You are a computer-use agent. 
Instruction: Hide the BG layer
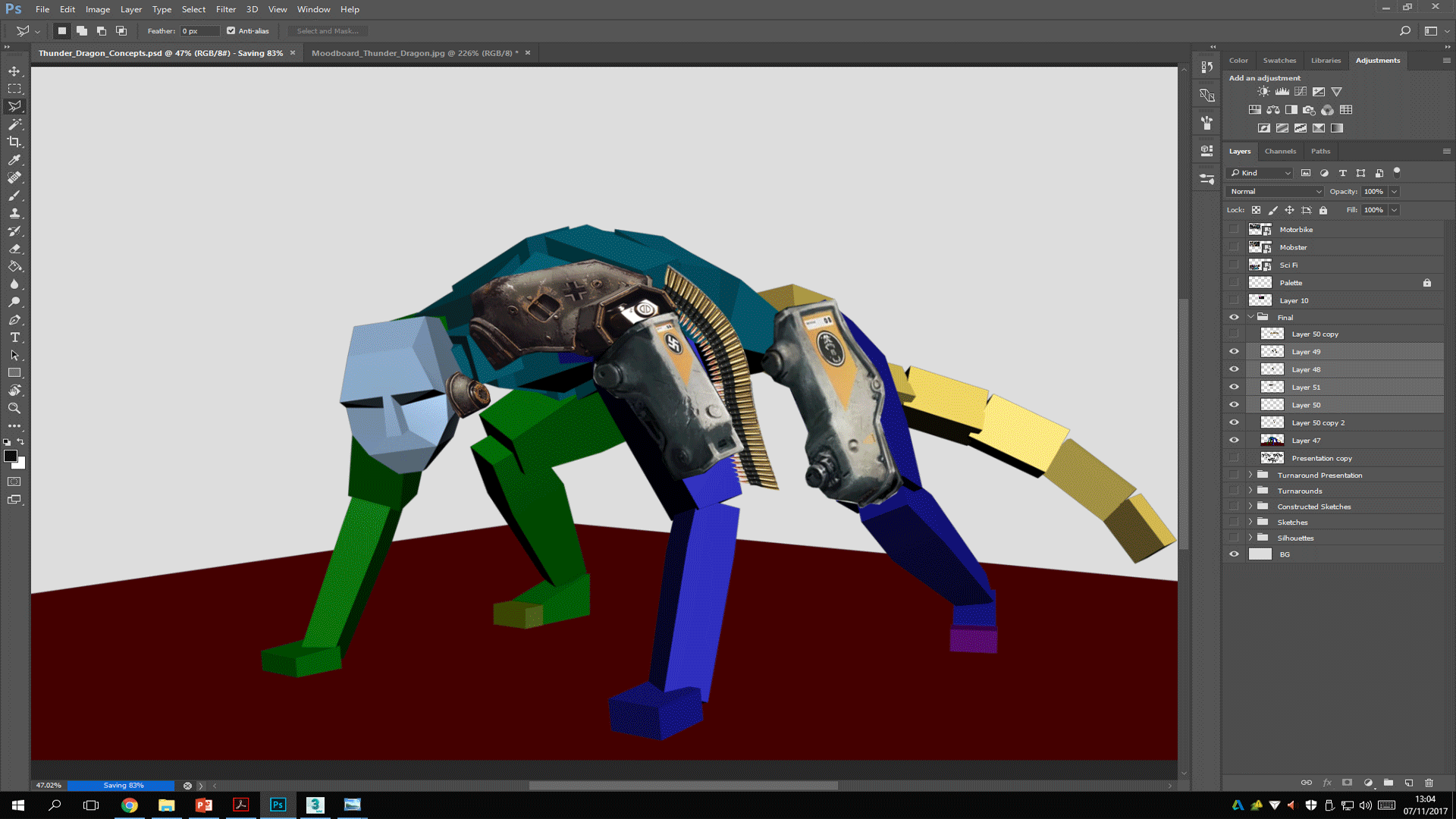pyautogui.click(x=1234, y=554)
